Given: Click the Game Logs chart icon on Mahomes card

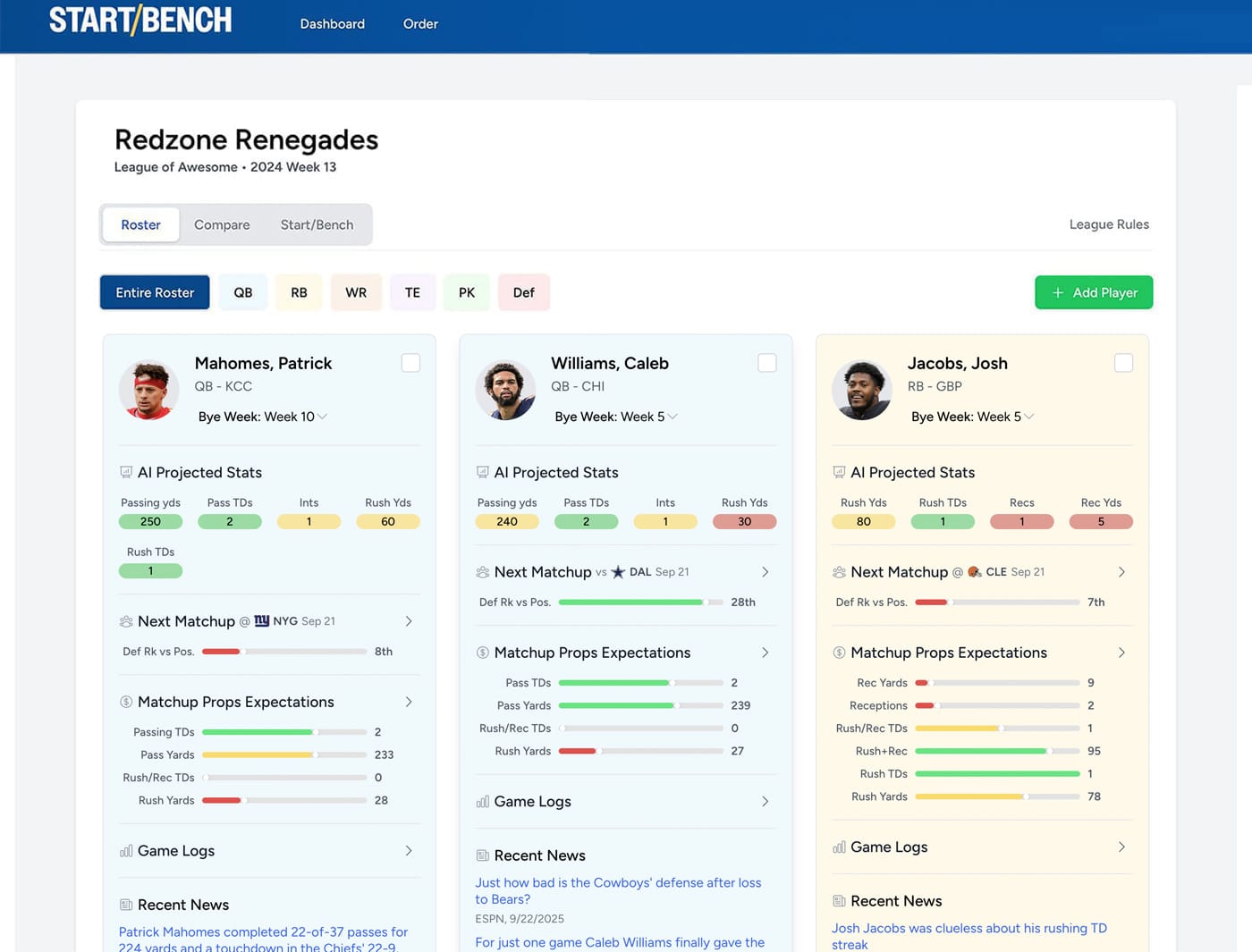Looking at the screenshot, I should point(126,851).
